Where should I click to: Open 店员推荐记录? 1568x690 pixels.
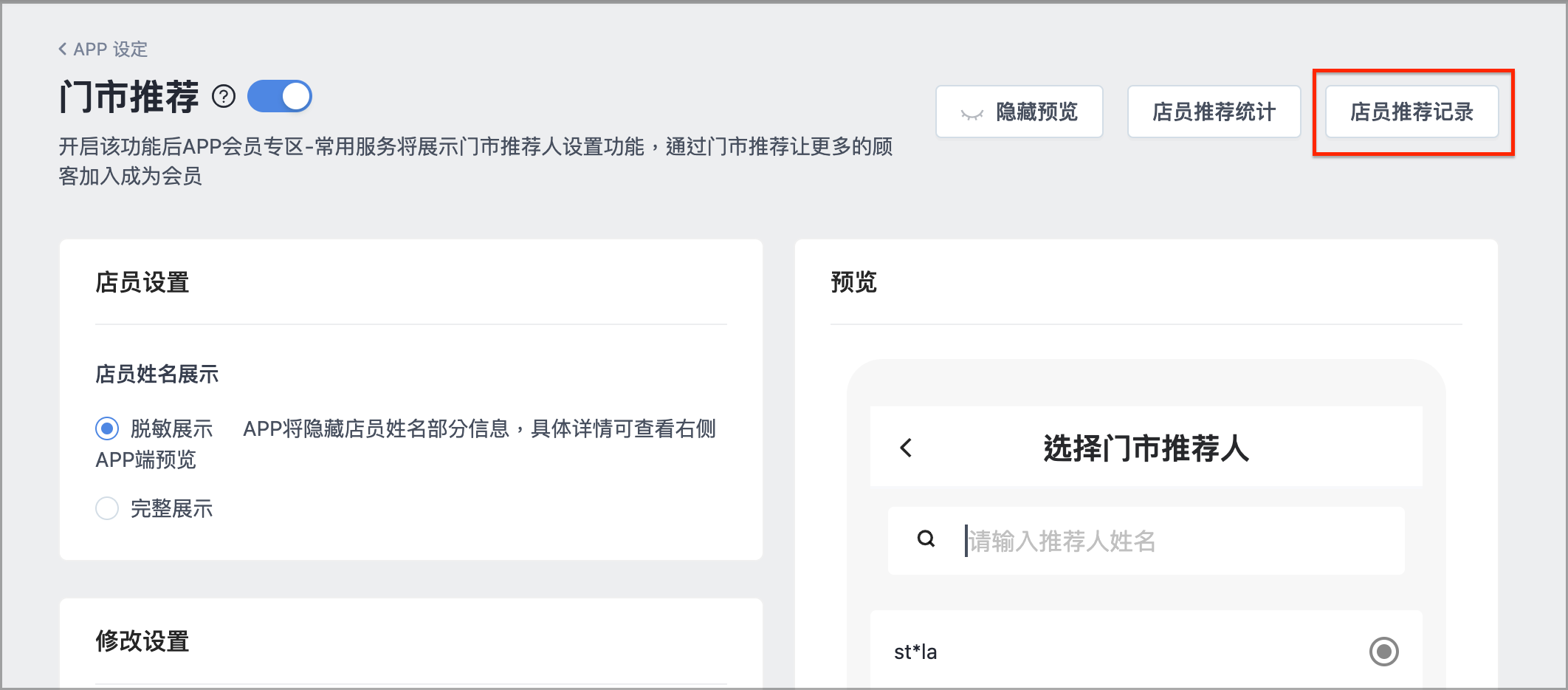pyautogui.click(x=1412, y=112)
